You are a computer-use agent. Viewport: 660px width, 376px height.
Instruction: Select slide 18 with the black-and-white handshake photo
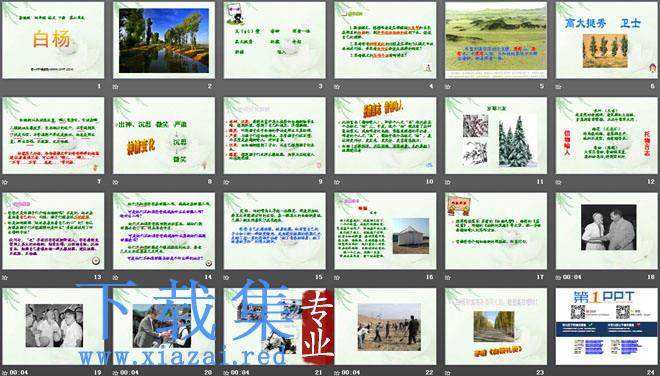click(607, 231)
